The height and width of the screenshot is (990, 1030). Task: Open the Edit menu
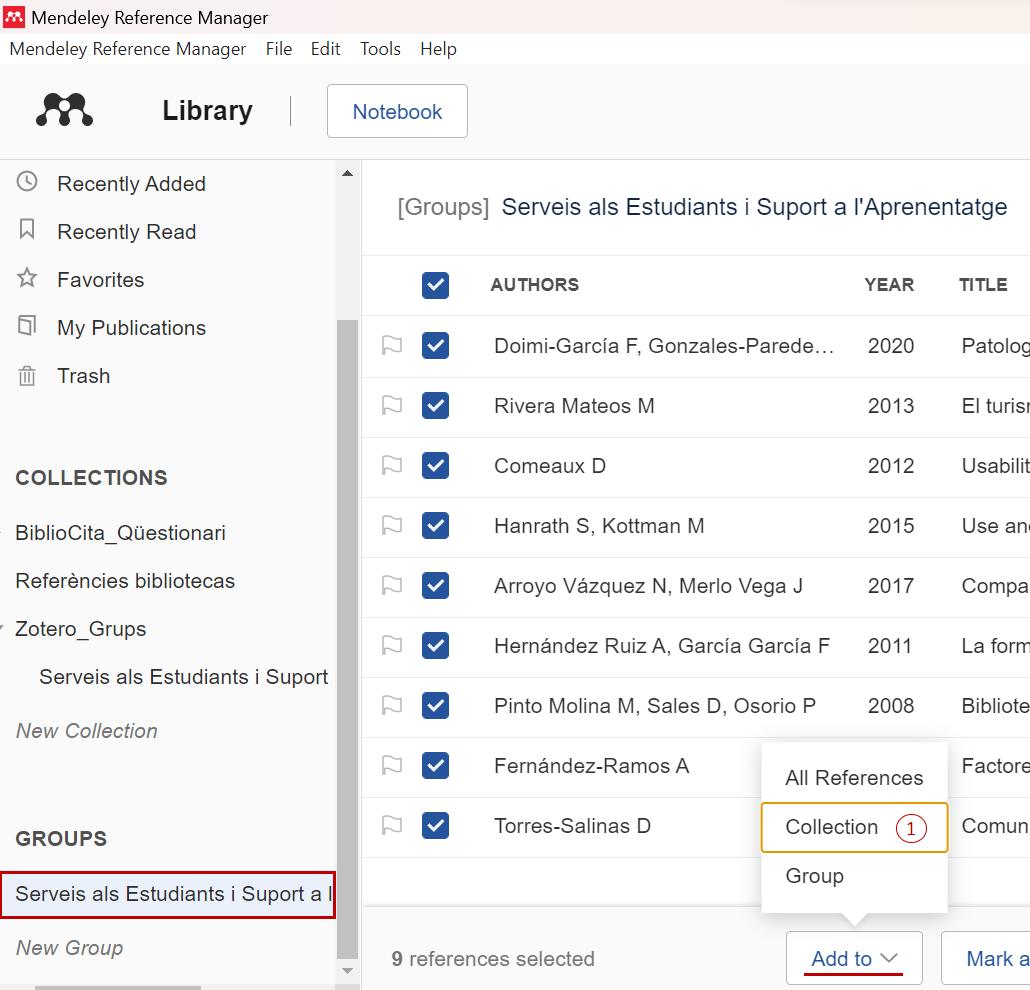point(325,49)
